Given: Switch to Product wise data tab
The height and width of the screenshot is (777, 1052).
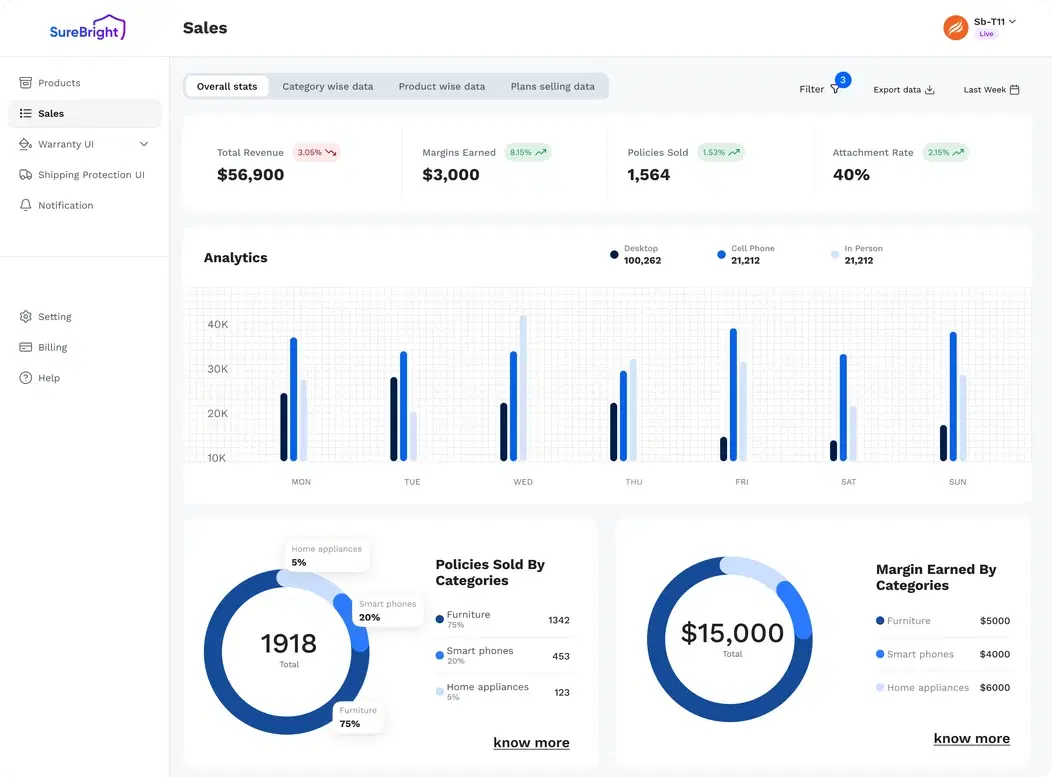Looking at the screenshot, I should click(441, 86).
